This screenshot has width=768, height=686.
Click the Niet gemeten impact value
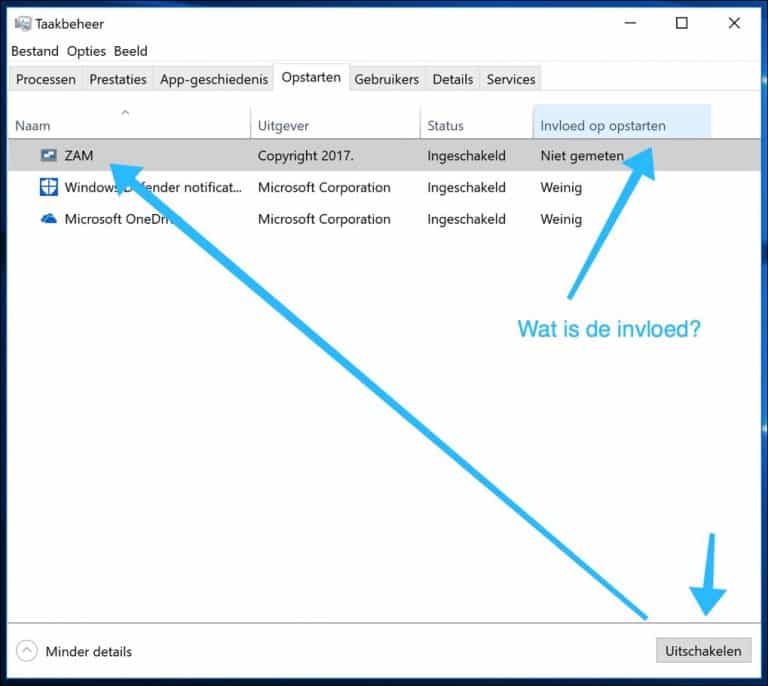point(582,156)
